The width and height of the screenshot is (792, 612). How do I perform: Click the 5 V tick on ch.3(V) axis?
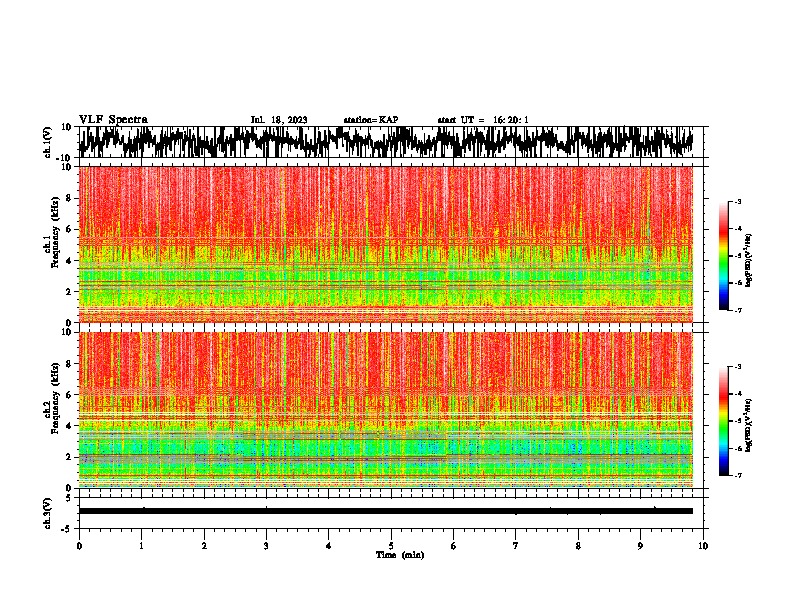(69, 498)
